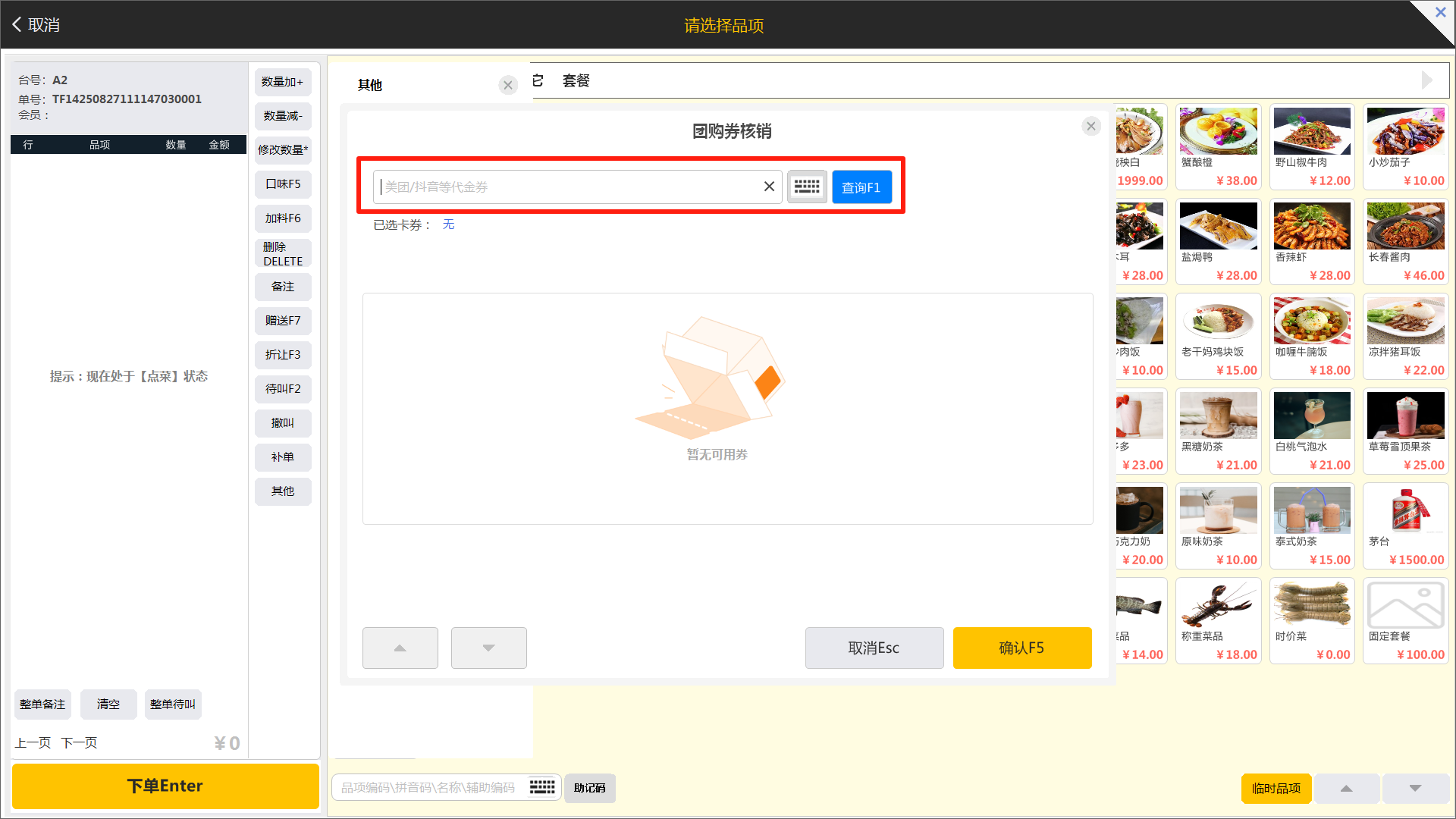
Task: Close the 其他 panel tab
Action: [508, 85]
